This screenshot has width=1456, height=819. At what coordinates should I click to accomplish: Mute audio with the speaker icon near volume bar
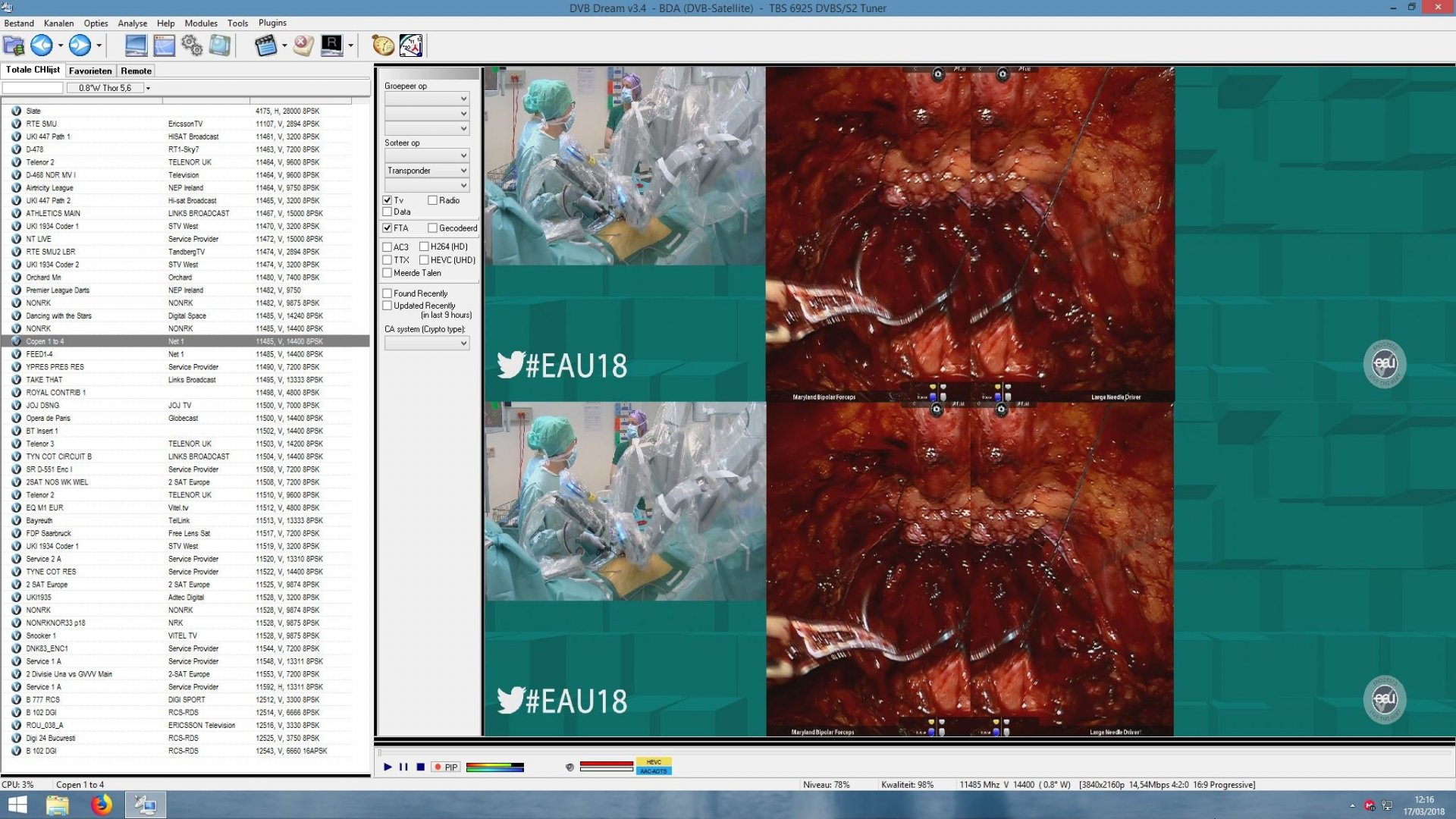click(569, 767)
